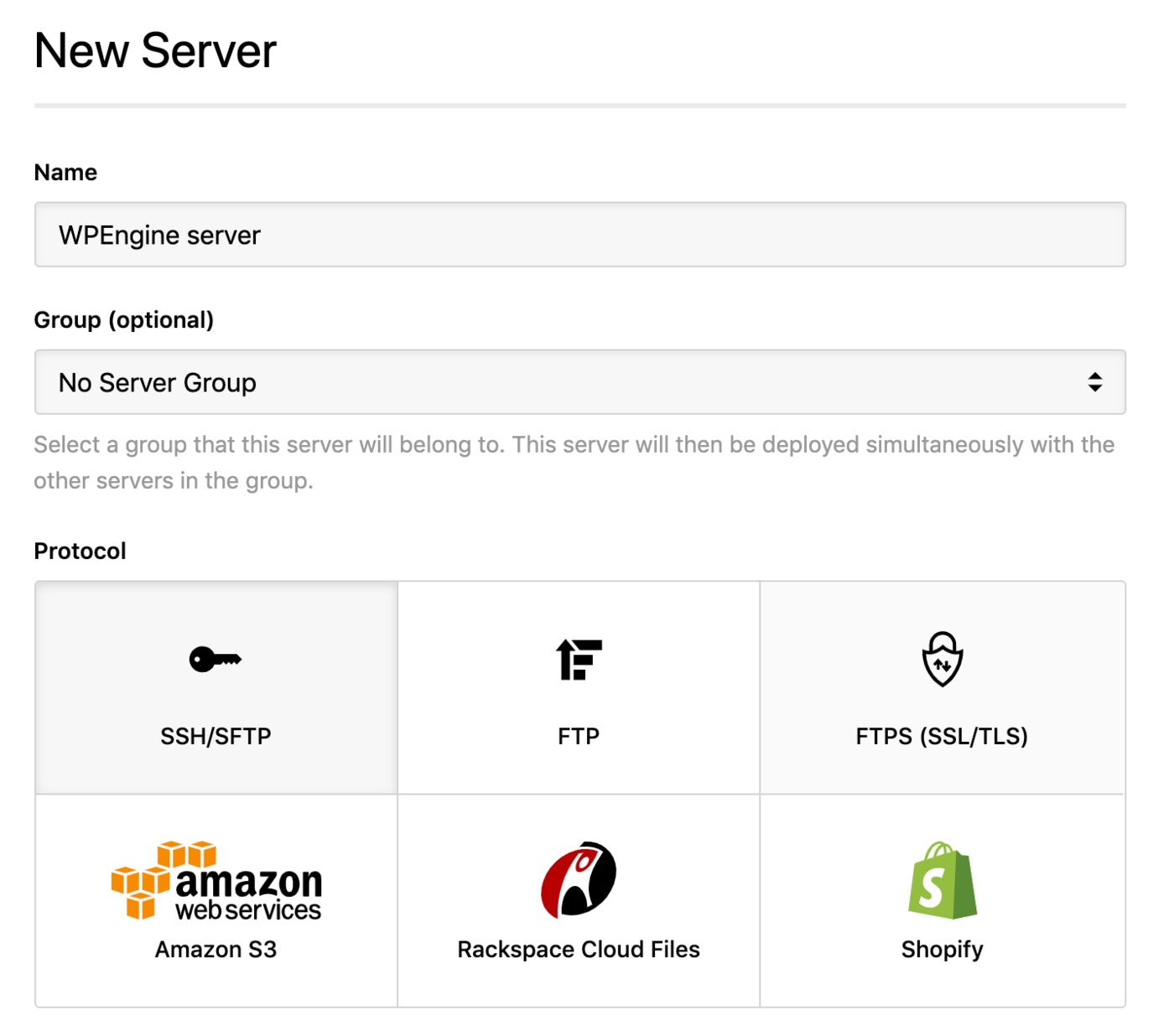Click the Protocol section label
The width and height of the screenshot is (1174, 1036).
tap(80, 552)
